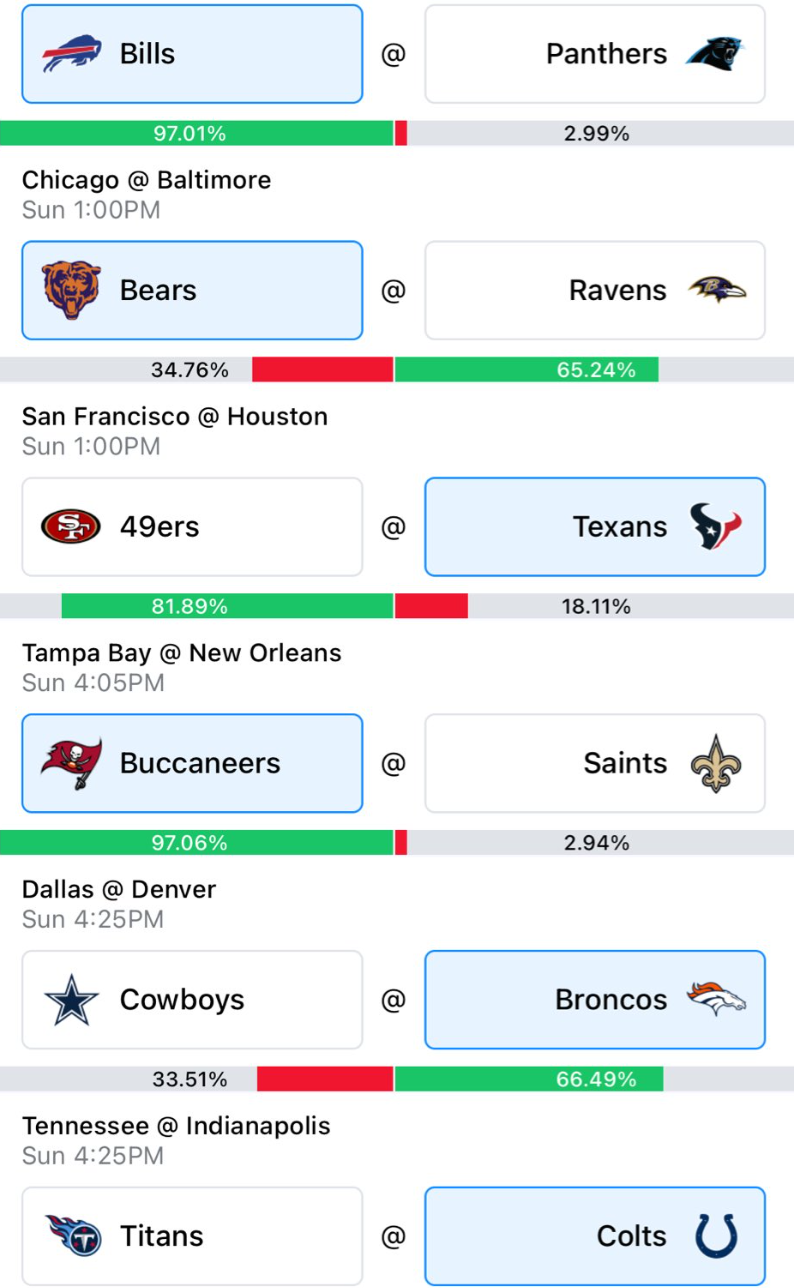Screen dimensions: 794x1288
Task: Click the Baltimore Ravens logo
Action: [x=717, y=290]
